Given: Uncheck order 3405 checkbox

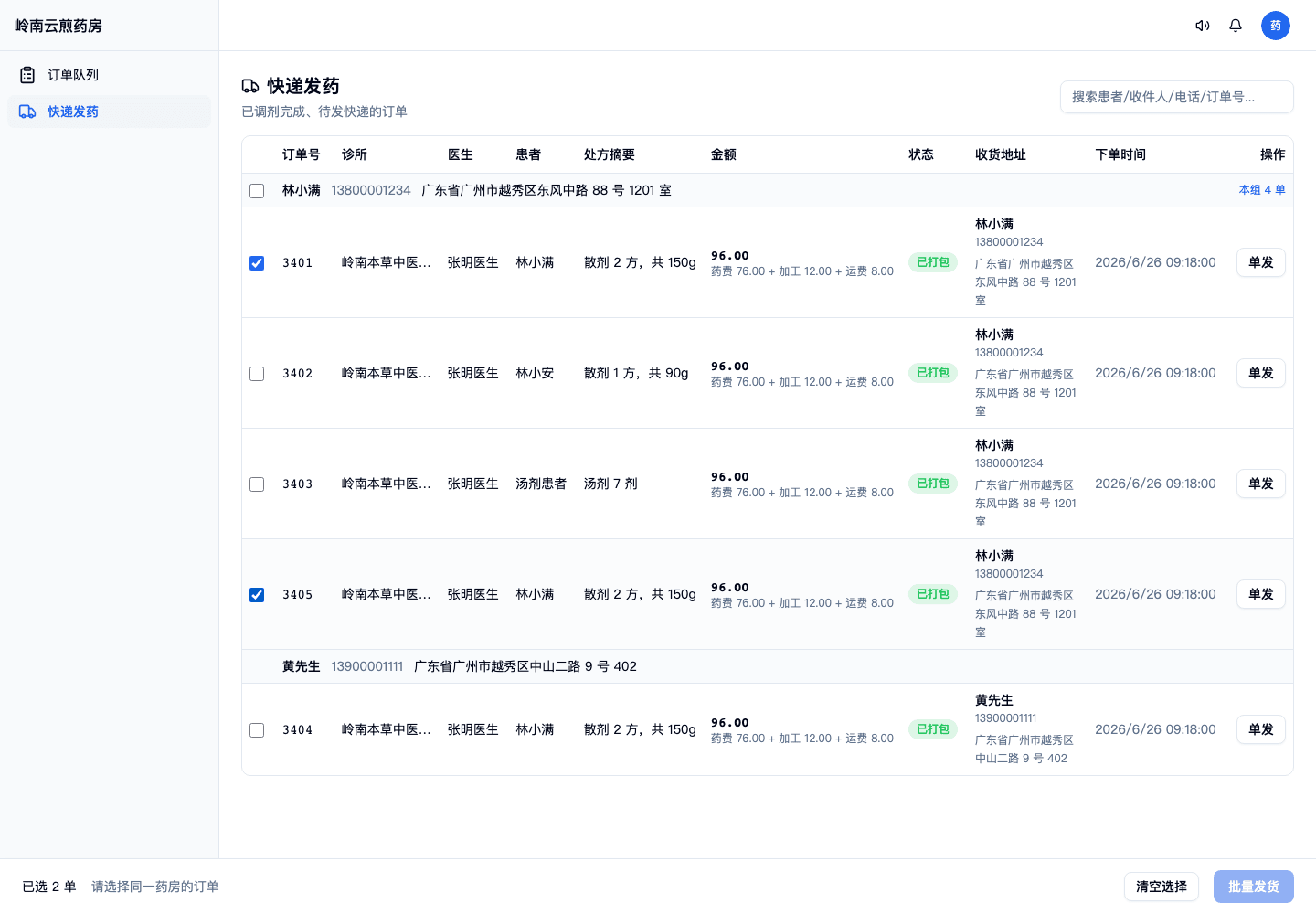Looking at the screenshot, I should (257, 595).
